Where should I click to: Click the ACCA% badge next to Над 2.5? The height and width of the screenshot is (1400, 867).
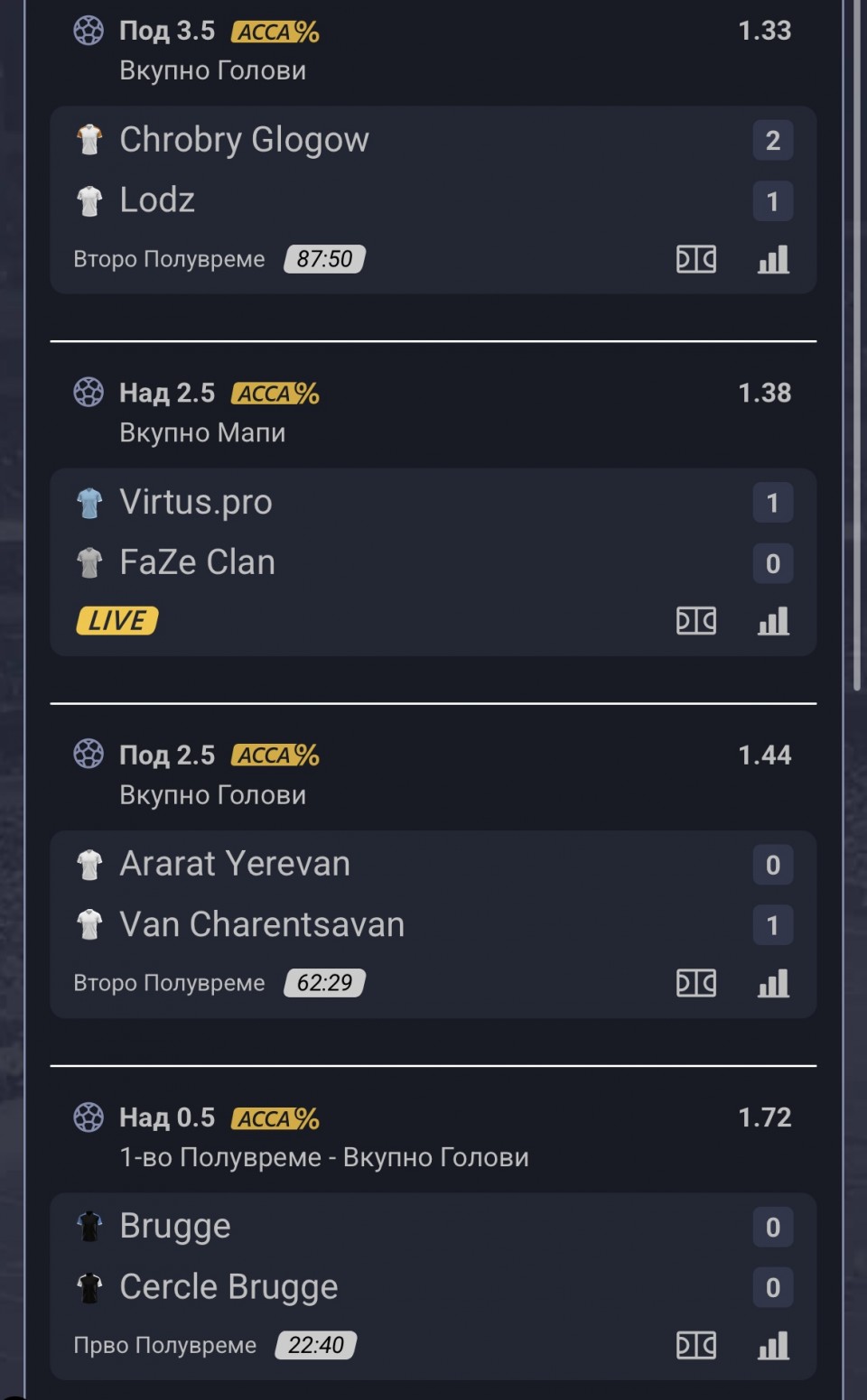[275, 394]
